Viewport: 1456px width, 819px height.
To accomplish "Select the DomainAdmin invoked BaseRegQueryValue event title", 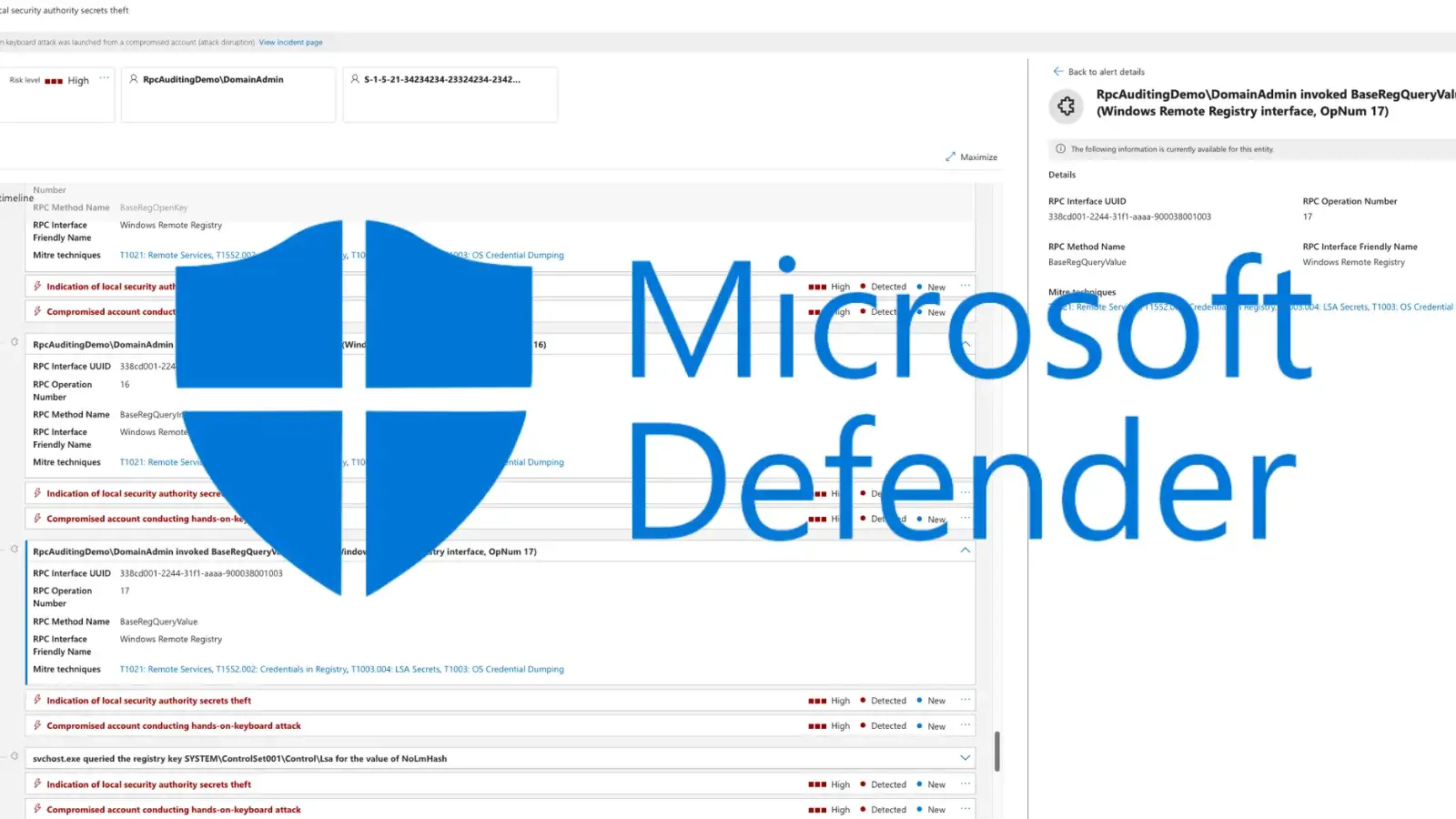I will click(x=285, y=551).
